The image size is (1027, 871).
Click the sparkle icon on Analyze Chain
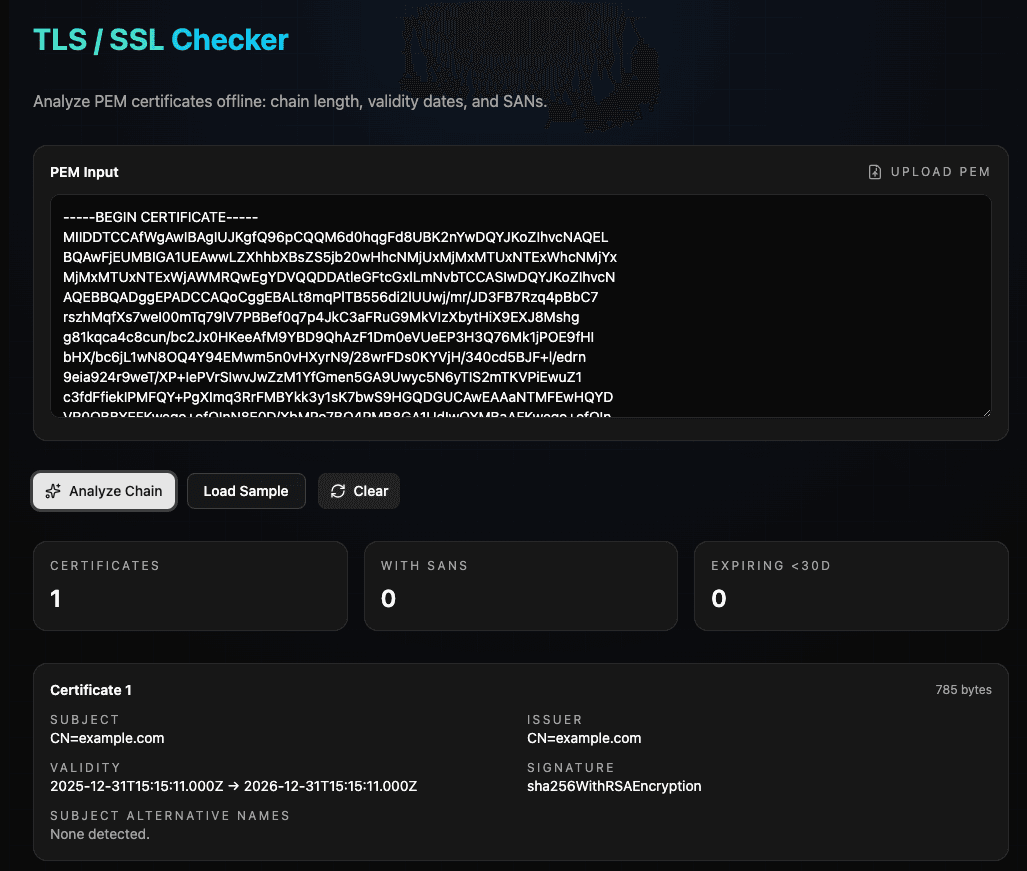point(52,491)
